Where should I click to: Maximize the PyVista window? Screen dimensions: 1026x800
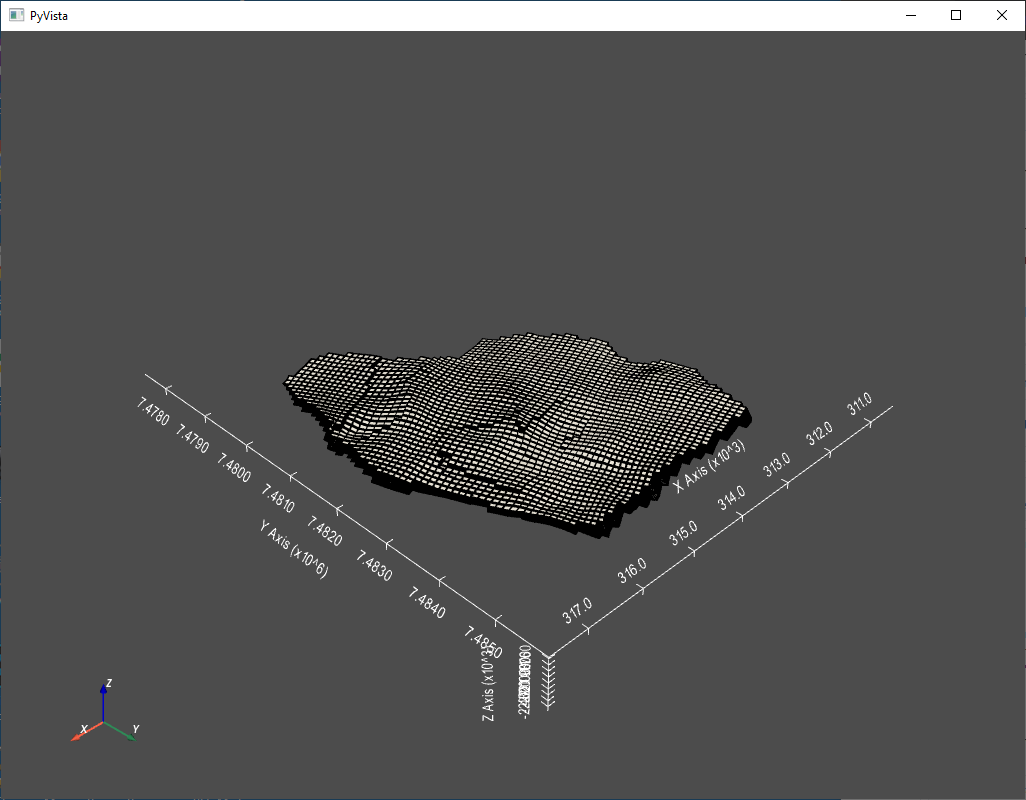(x=956, y=15)
